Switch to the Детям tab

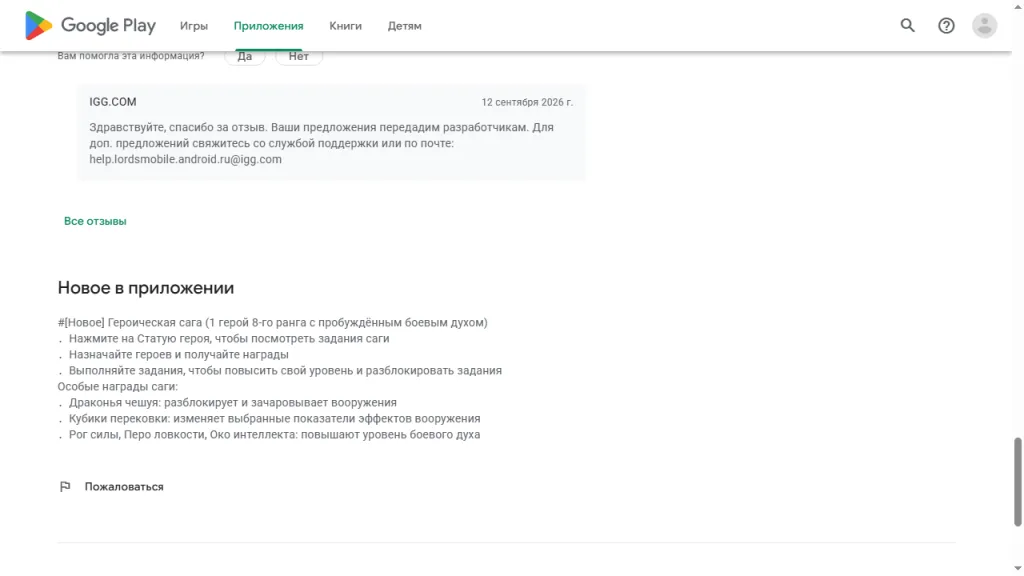coord(404,26)
